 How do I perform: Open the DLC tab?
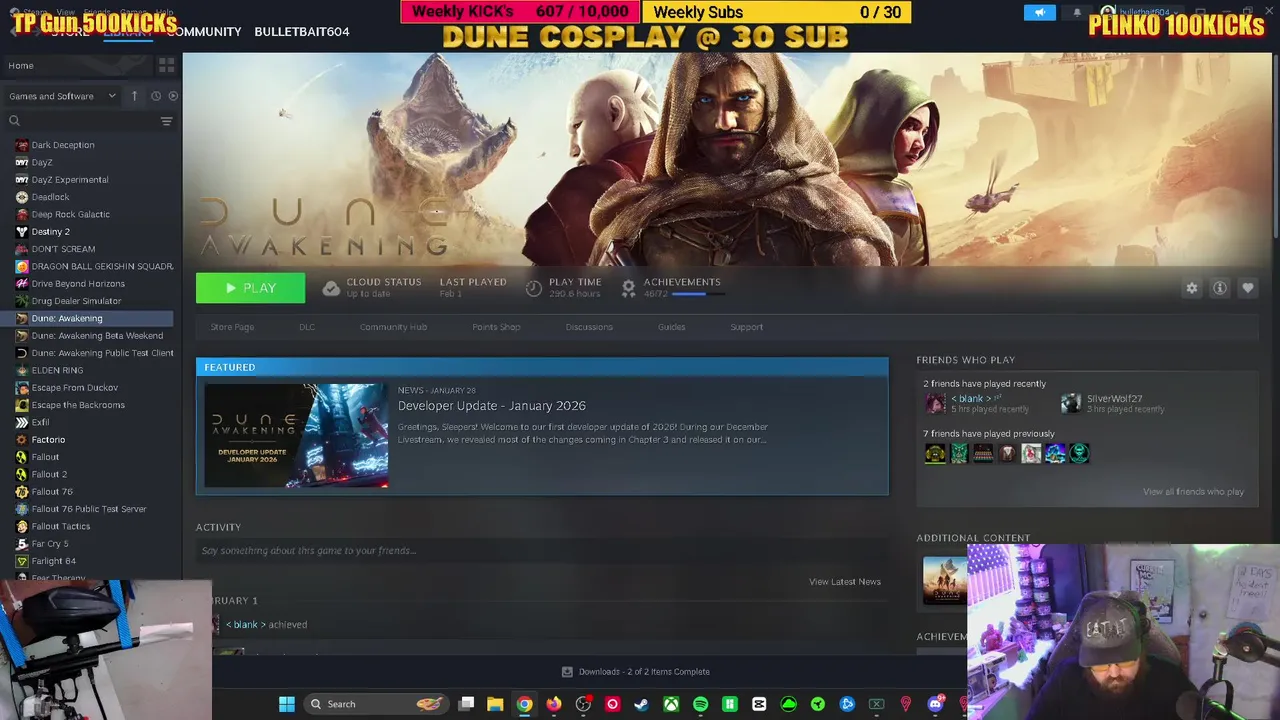307,327
